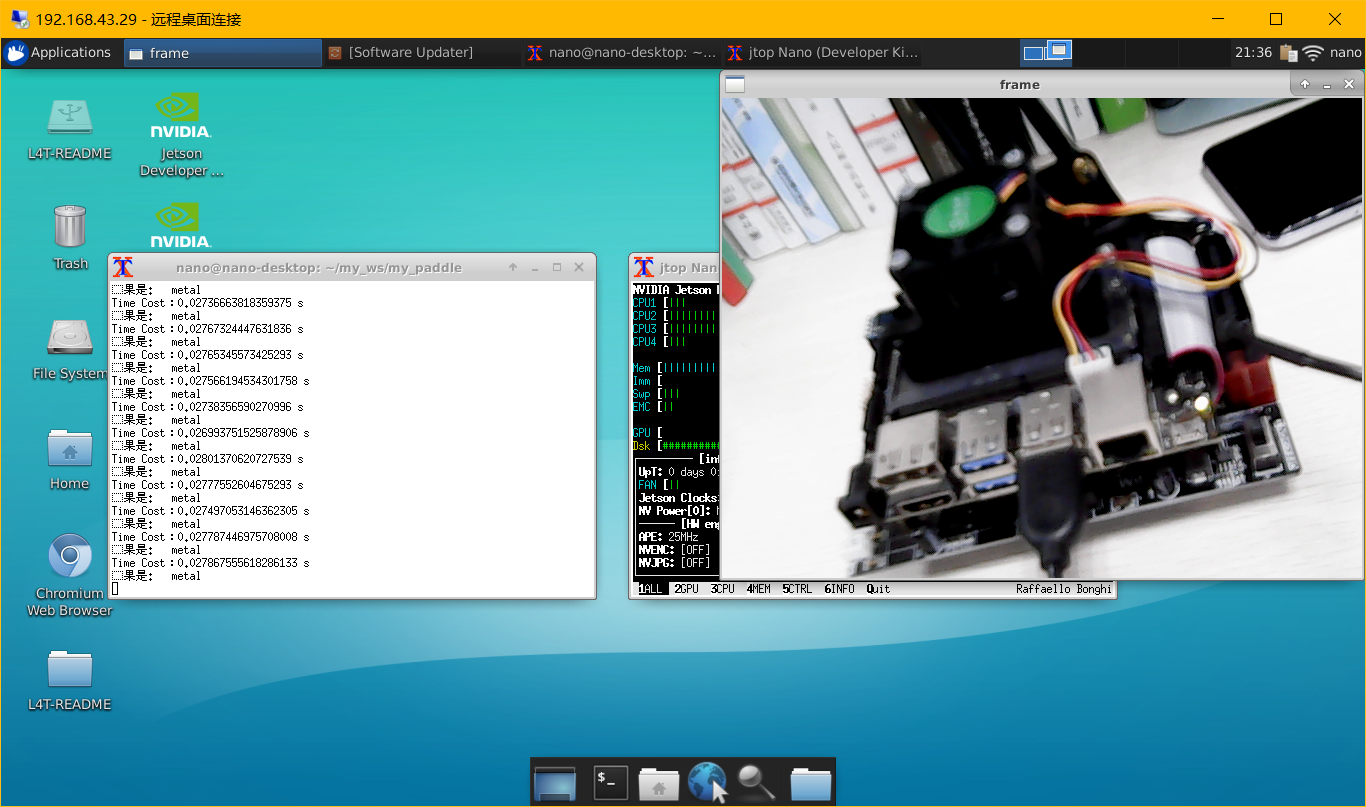Click the Wi-Fi icon in the system tray

coord(1311,52)
